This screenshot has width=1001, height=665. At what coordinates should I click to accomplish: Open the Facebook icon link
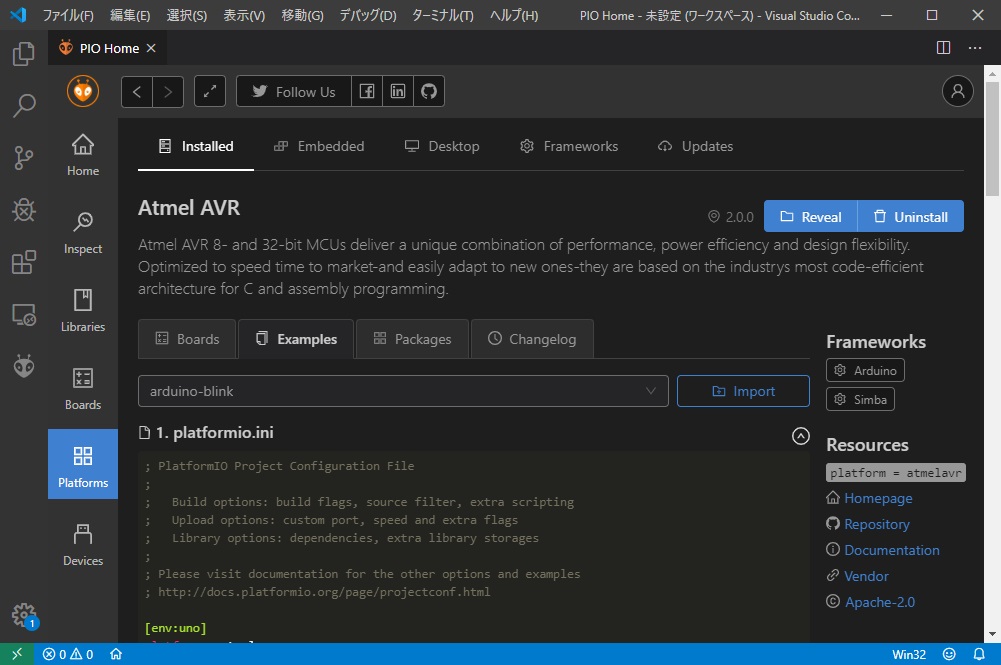coord(367,91)
